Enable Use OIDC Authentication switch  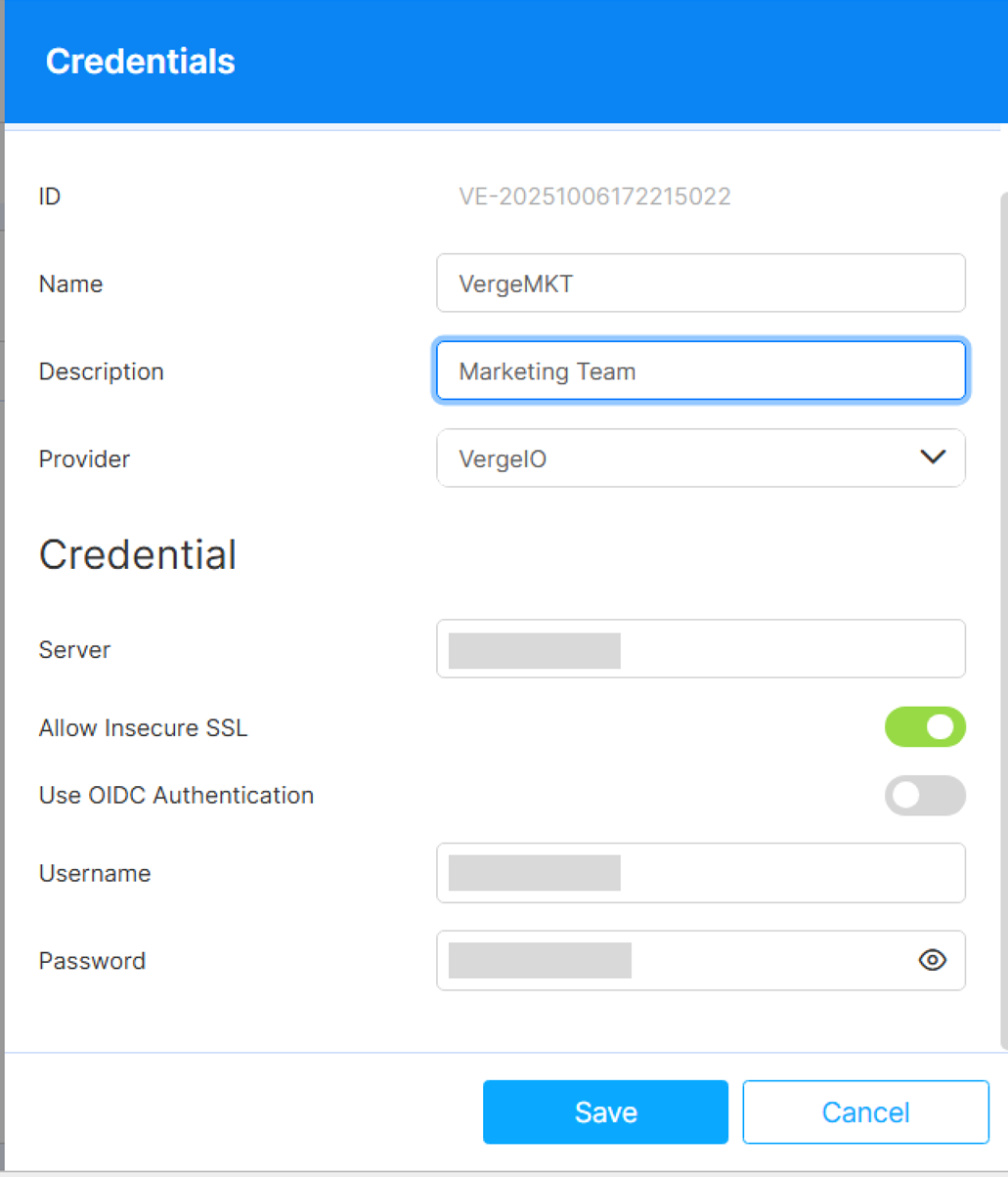pos(924,796)
